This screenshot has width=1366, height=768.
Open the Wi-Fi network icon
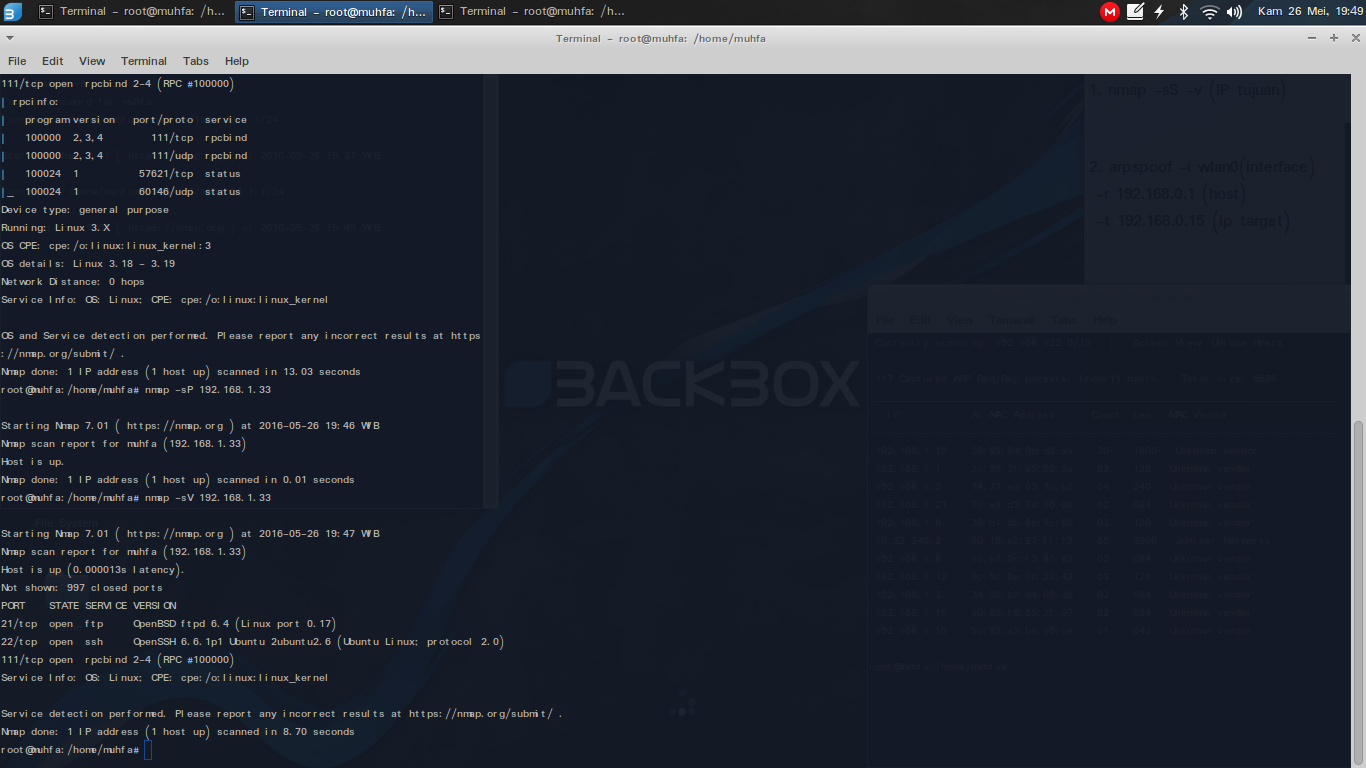(1210, 12)
